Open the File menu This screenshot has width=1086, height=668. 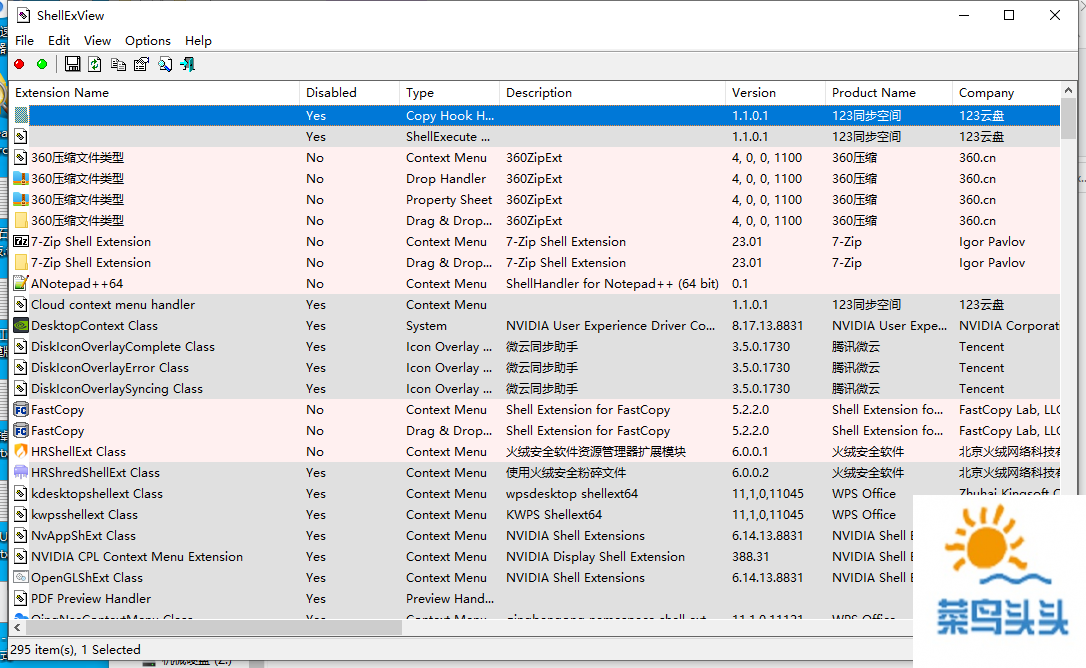pyautogui.click(x=24, y=41)
